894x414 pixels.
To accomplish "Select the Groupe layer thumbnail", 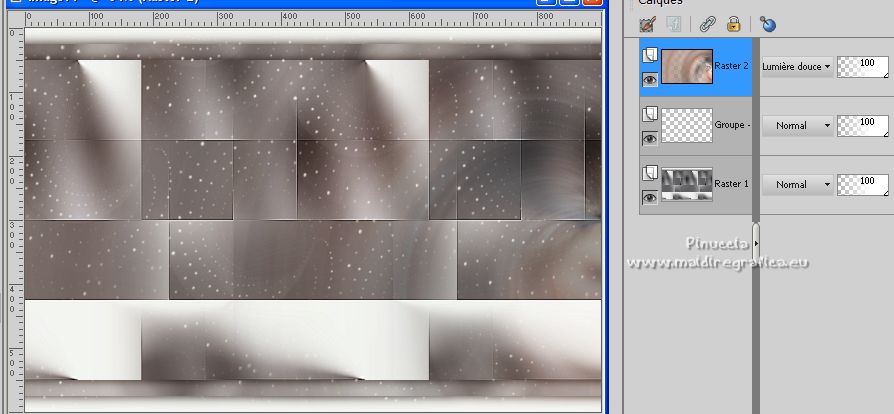I will [x=687, y=125].
